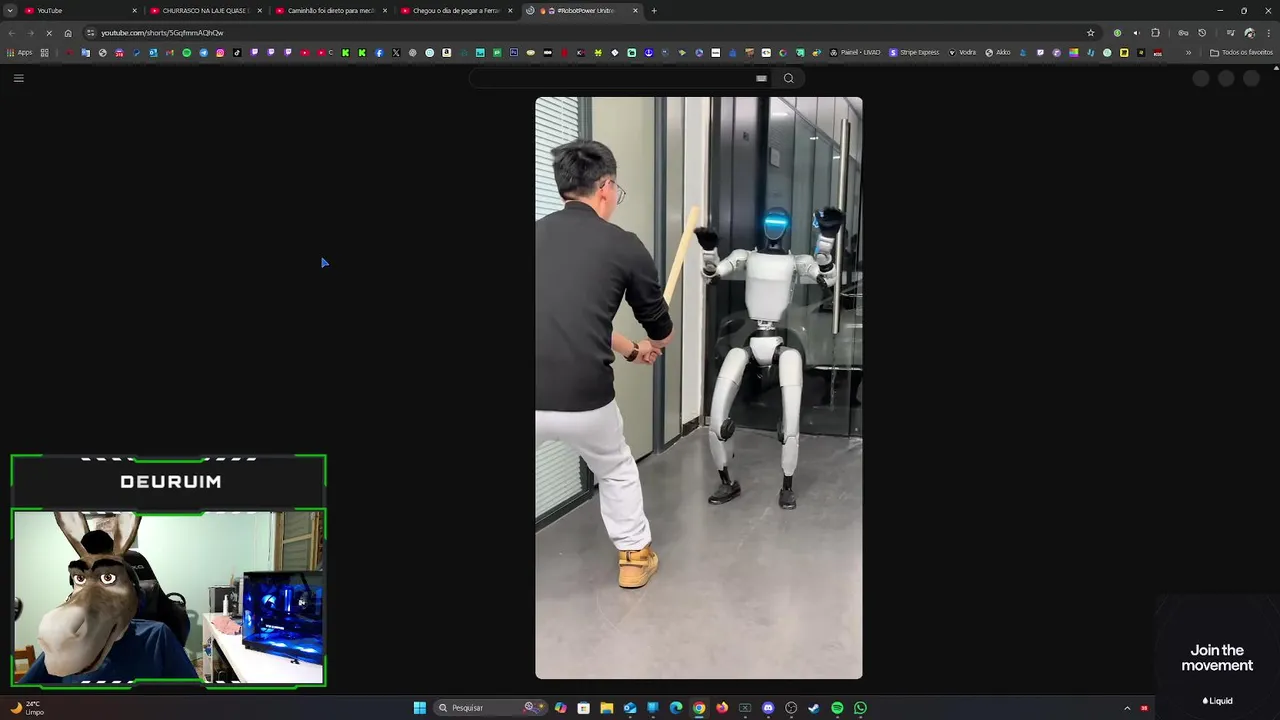Switch to the CHURRASCO NA LAJE tab
Viewport: 1280px width, 720px height.
point(205,10)
